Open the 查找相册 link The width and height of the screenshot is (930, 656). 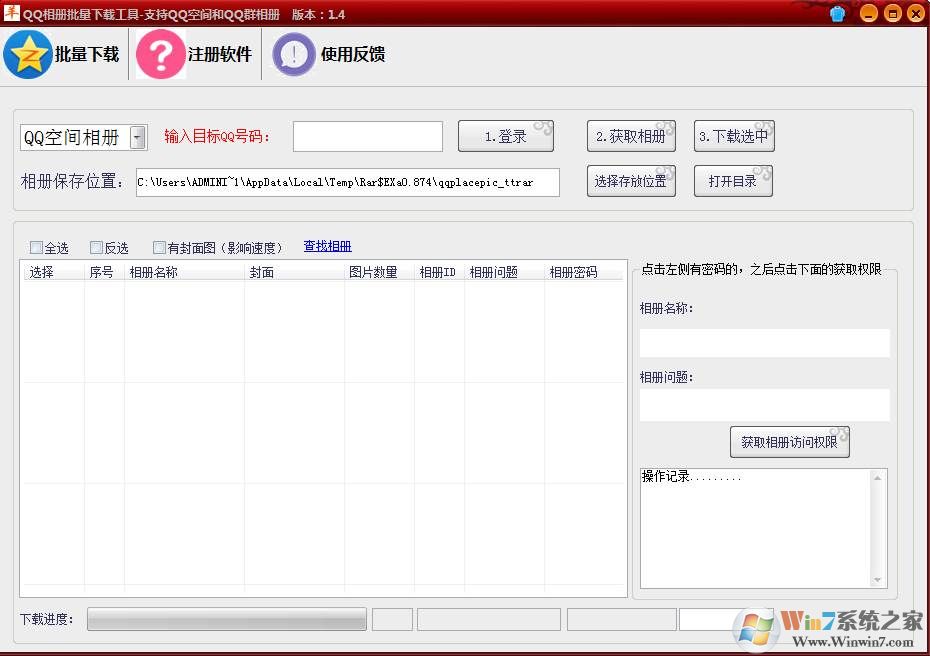click(x=327, y=246)
